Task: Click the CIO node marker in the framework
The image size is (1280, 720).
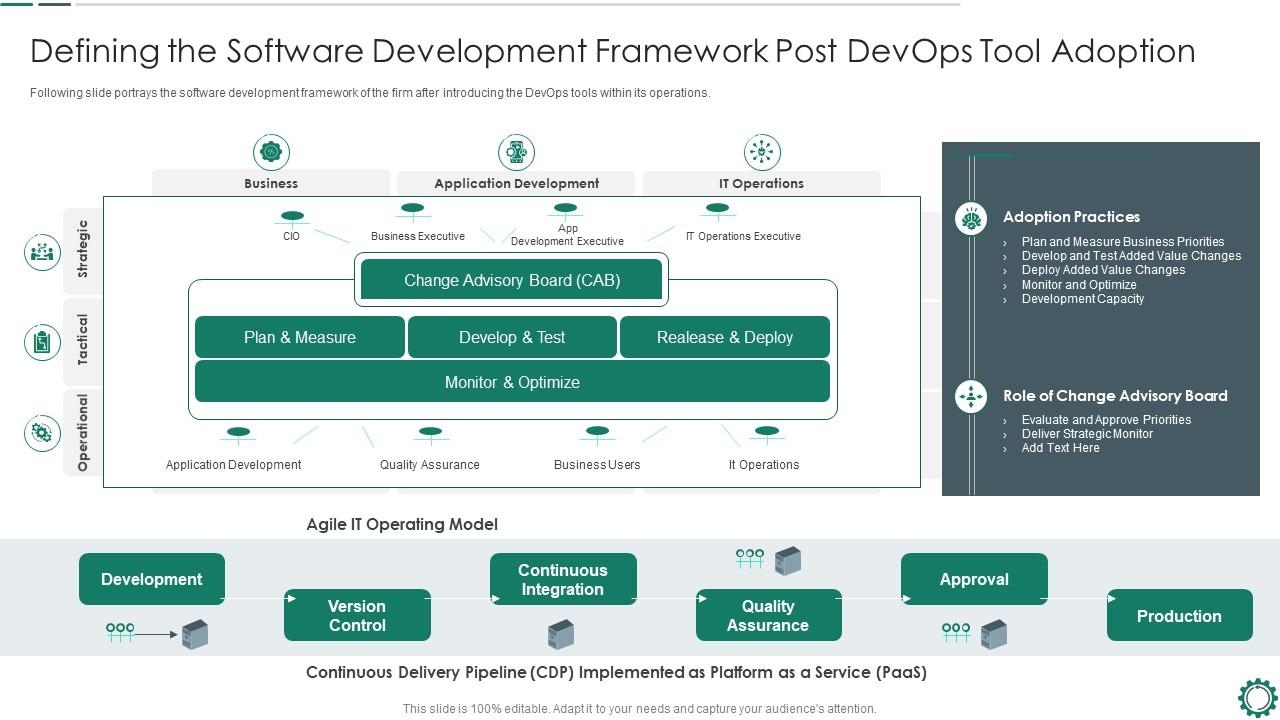Action: point(292,214)
